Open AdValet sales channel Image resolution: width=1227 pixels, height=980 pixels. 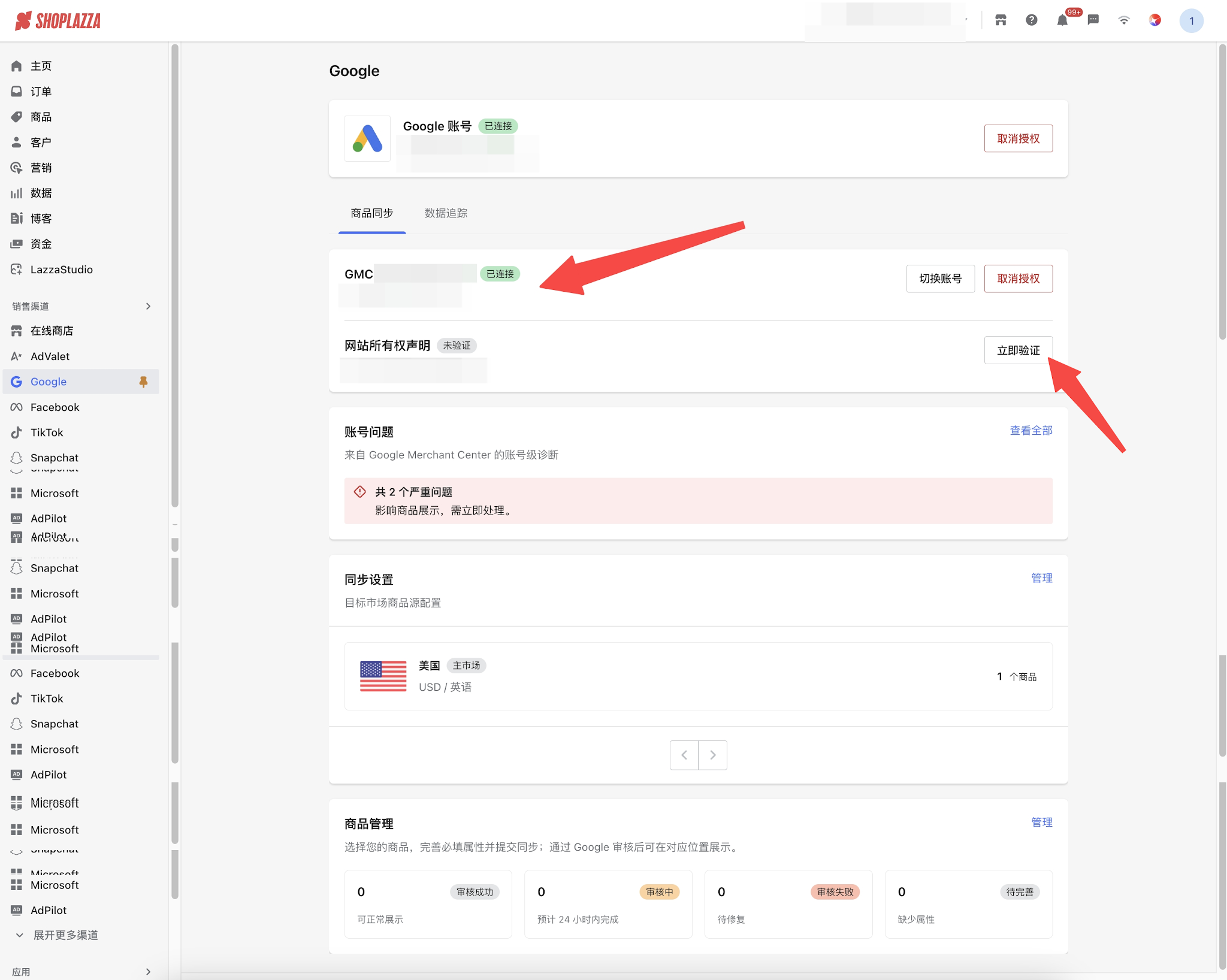[81, 356]
